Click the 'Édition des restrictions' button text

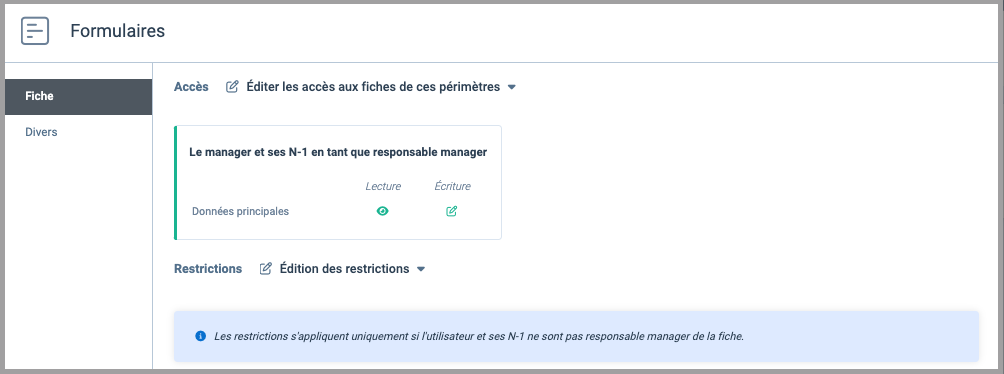[344, 268]
